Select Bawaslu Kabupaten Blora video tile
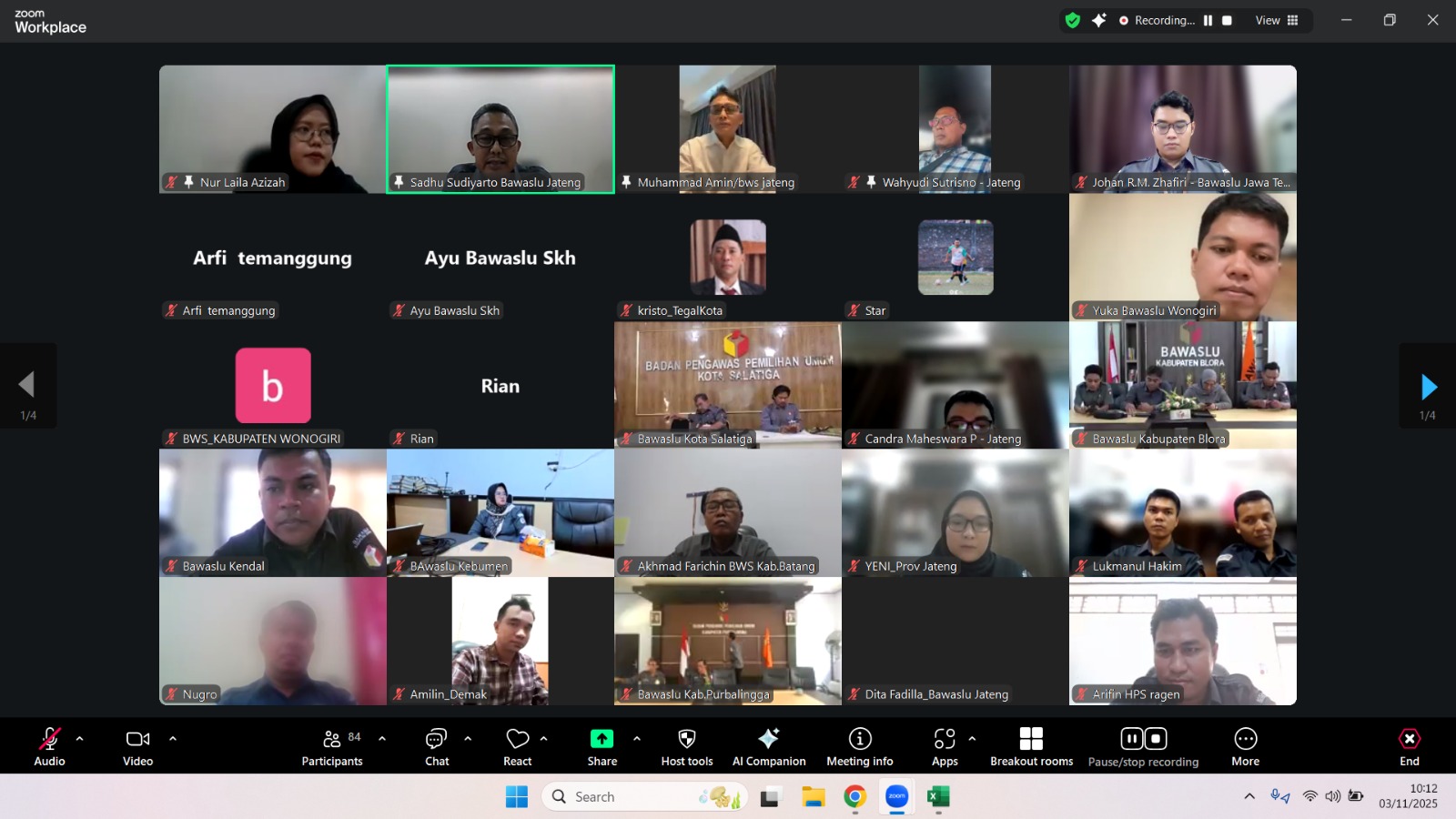Image resolution: width=1456 pixels, height=819 pixels. point(1182,384)
